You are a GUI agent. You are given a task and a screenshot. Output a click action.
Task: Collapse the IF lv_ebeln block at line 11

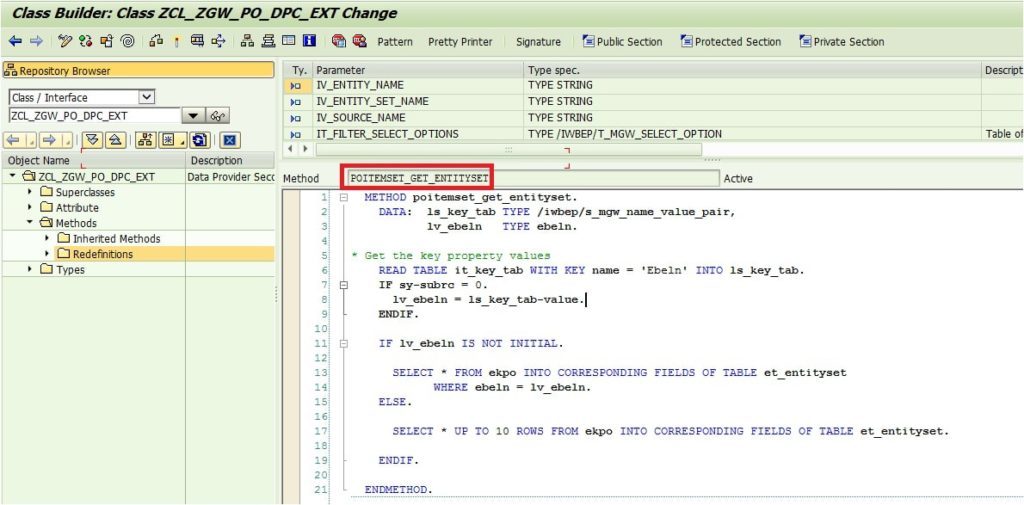(x=343, y=343)
